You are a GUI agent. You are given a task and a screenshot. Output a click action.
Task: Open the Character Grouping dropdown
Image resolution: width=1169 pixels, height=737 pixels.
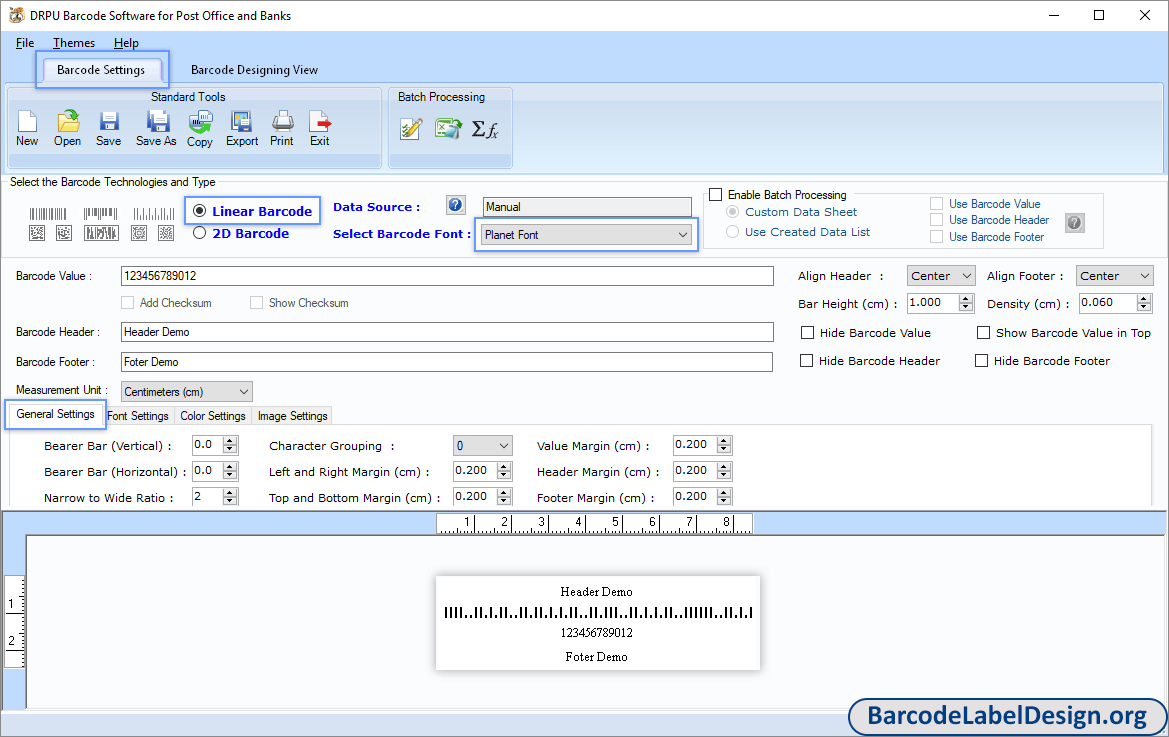(x=482, y=446)
